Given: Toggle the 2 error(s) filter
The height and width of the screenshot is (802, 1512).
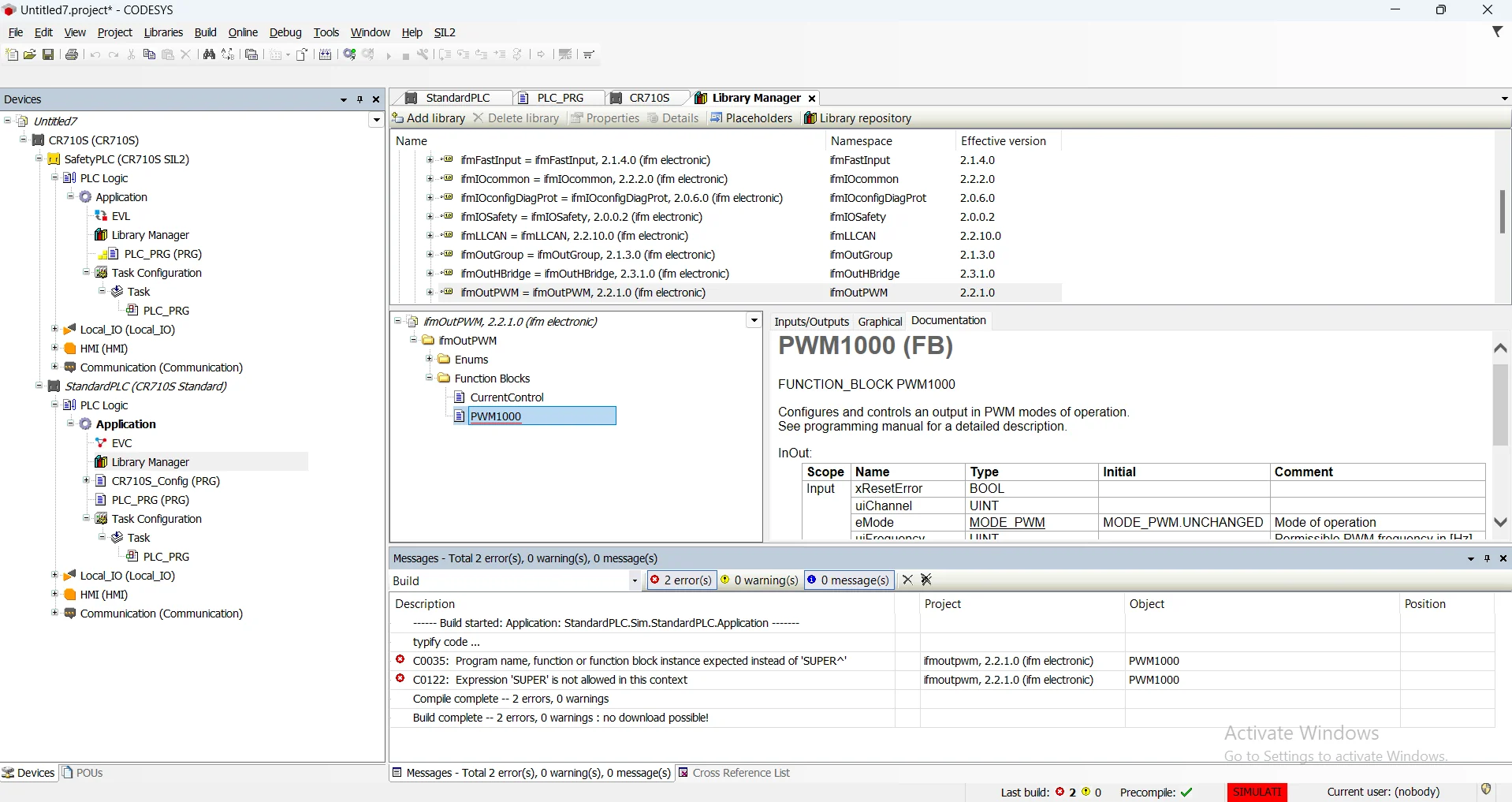Looking at the screenshot, I should click(680, 580).
